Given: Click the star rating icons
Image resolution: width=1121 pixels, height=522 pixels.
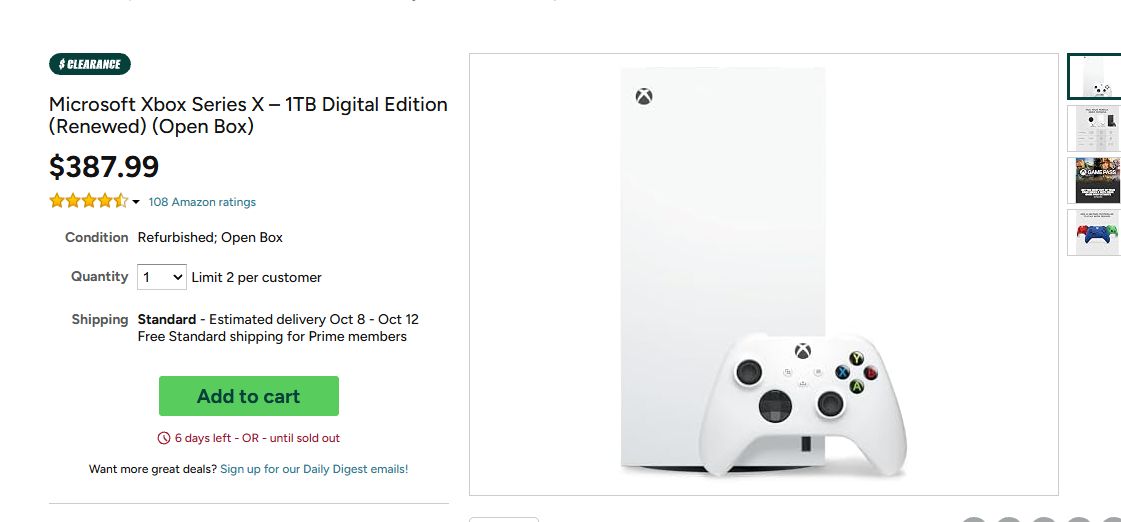Looking at the screenshot, I should click(89, 201).
